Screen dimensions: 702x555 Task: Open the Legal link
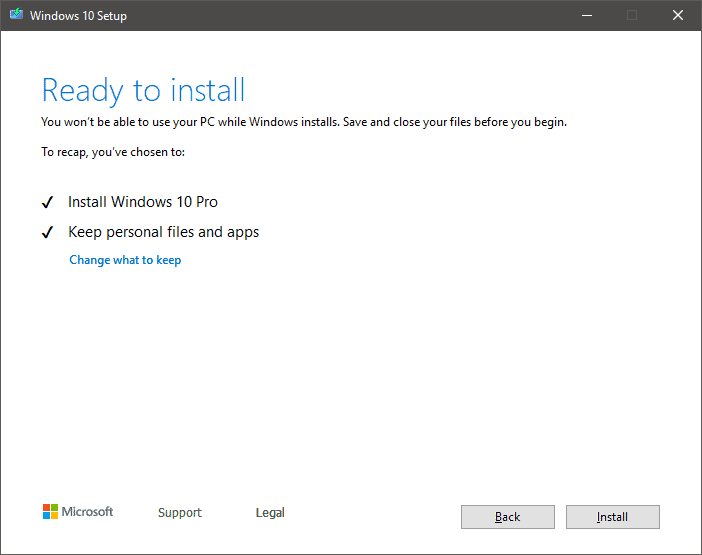pos(270,512)
